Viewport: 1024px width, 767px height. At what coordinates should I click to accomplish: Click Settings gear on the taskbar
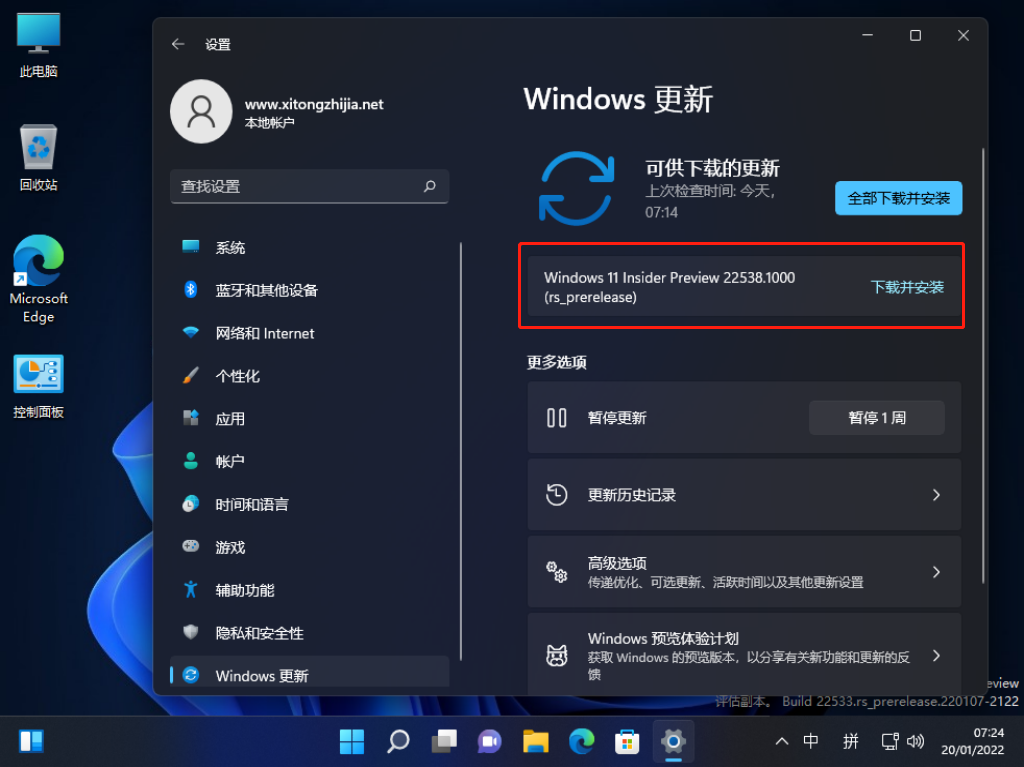[x=673, y=741]
